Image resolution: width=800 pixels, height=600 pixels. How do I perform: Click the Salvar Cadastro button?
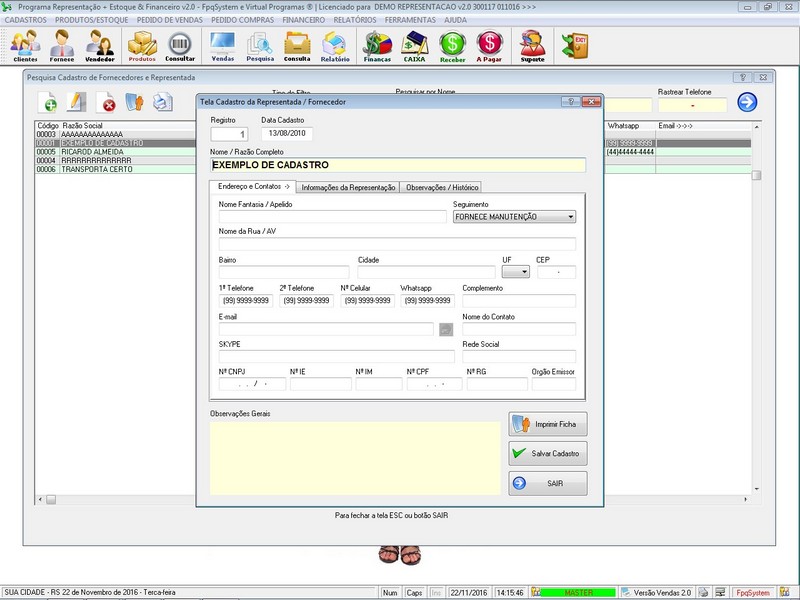pyautogui.click(x=547, y=453)
